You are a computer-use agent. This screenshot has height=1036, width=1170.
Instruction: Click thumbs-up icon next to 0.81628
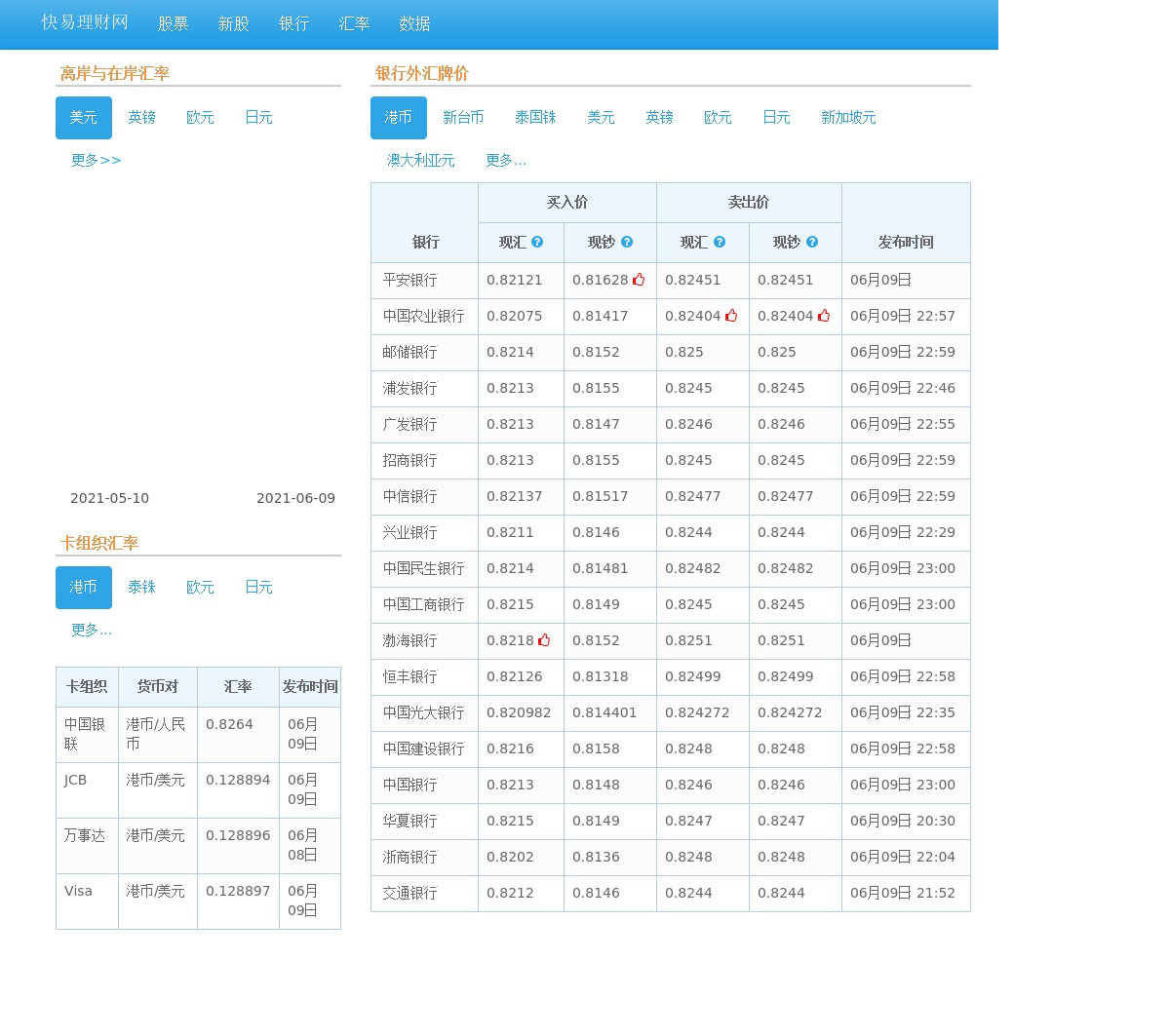pos(639,280)
